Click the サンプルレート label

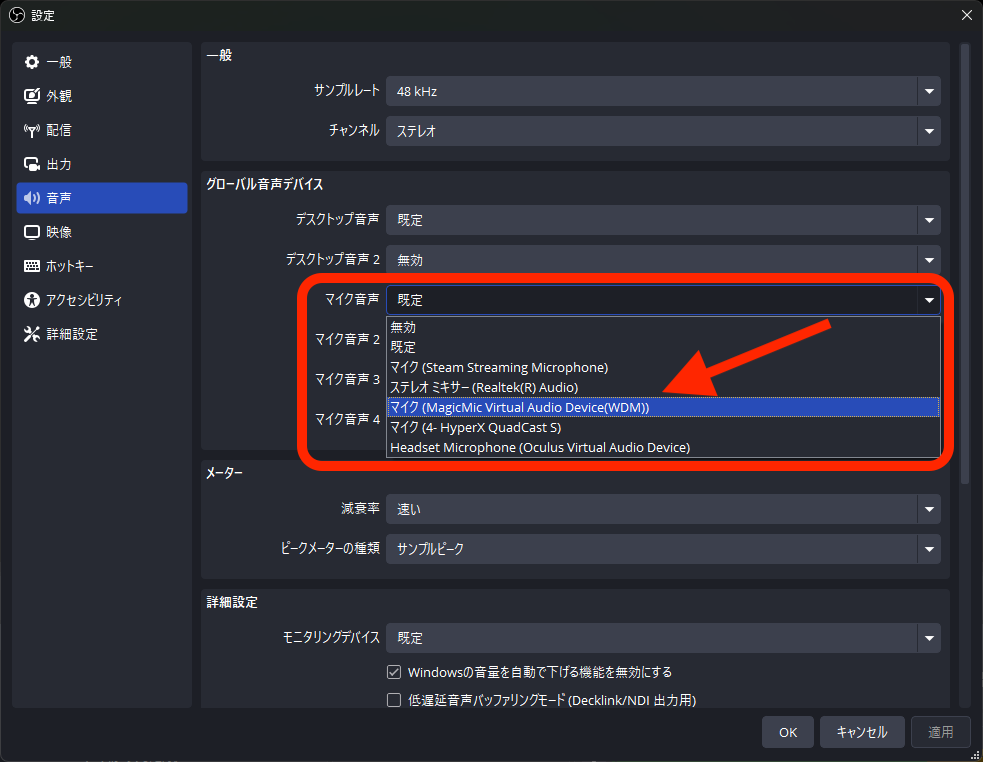tap(347, 91)
